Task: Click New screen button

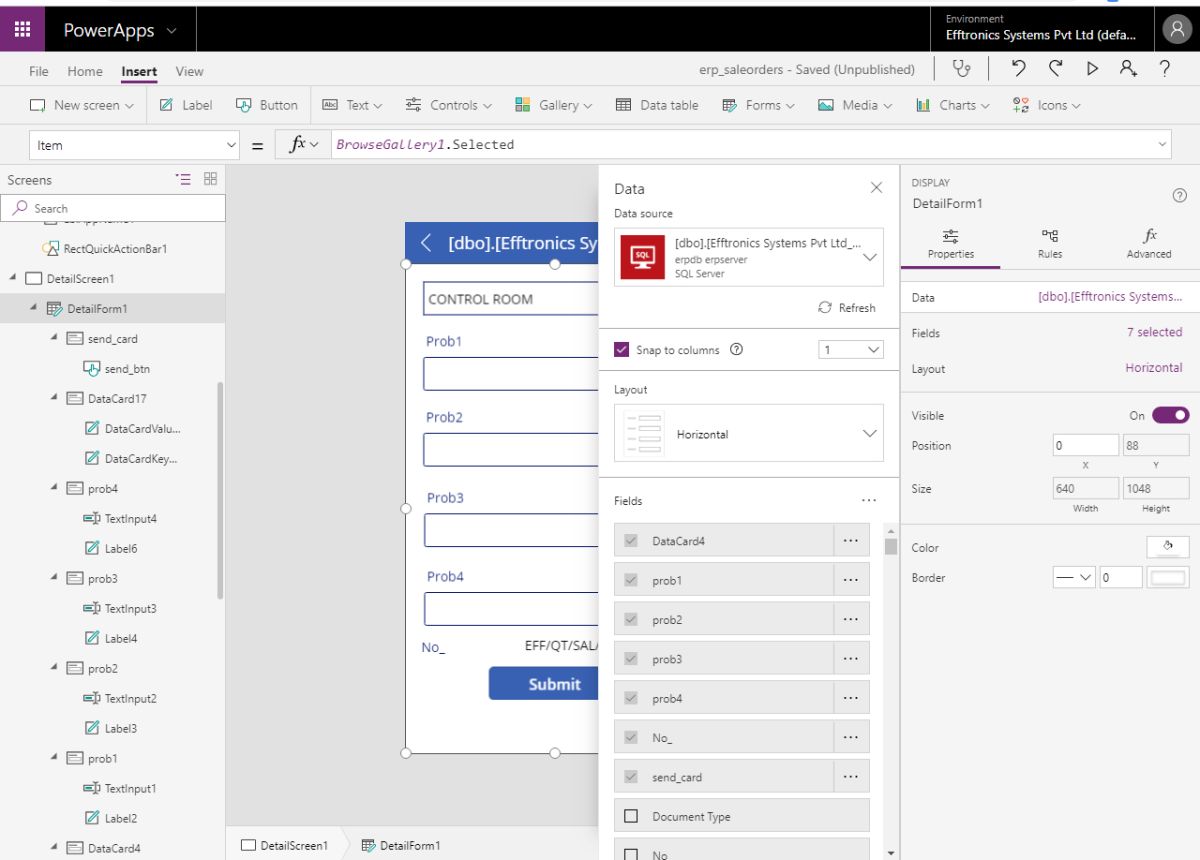Action: [x=82, y=105]
